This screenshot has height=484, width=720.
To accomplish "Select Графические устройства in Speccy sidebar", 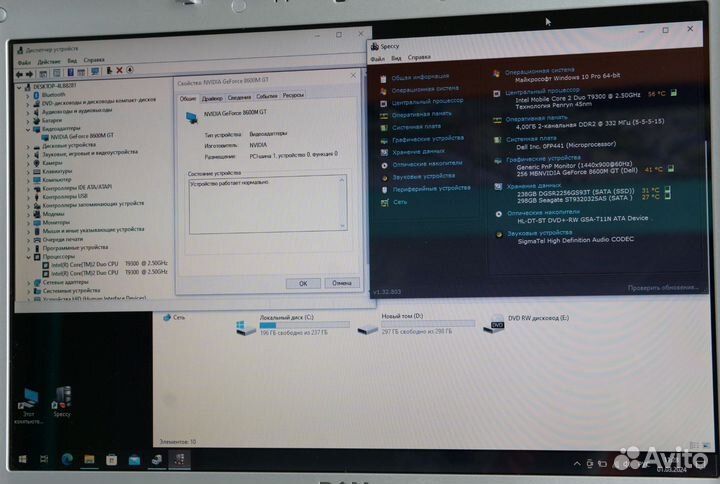I will click(x=428, y=139).
